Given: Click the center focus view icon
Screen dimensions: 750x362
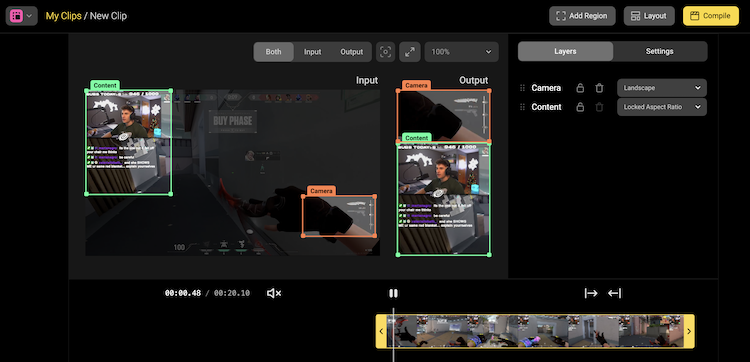Looking at the screenshot, I should [x=386, y=52].
